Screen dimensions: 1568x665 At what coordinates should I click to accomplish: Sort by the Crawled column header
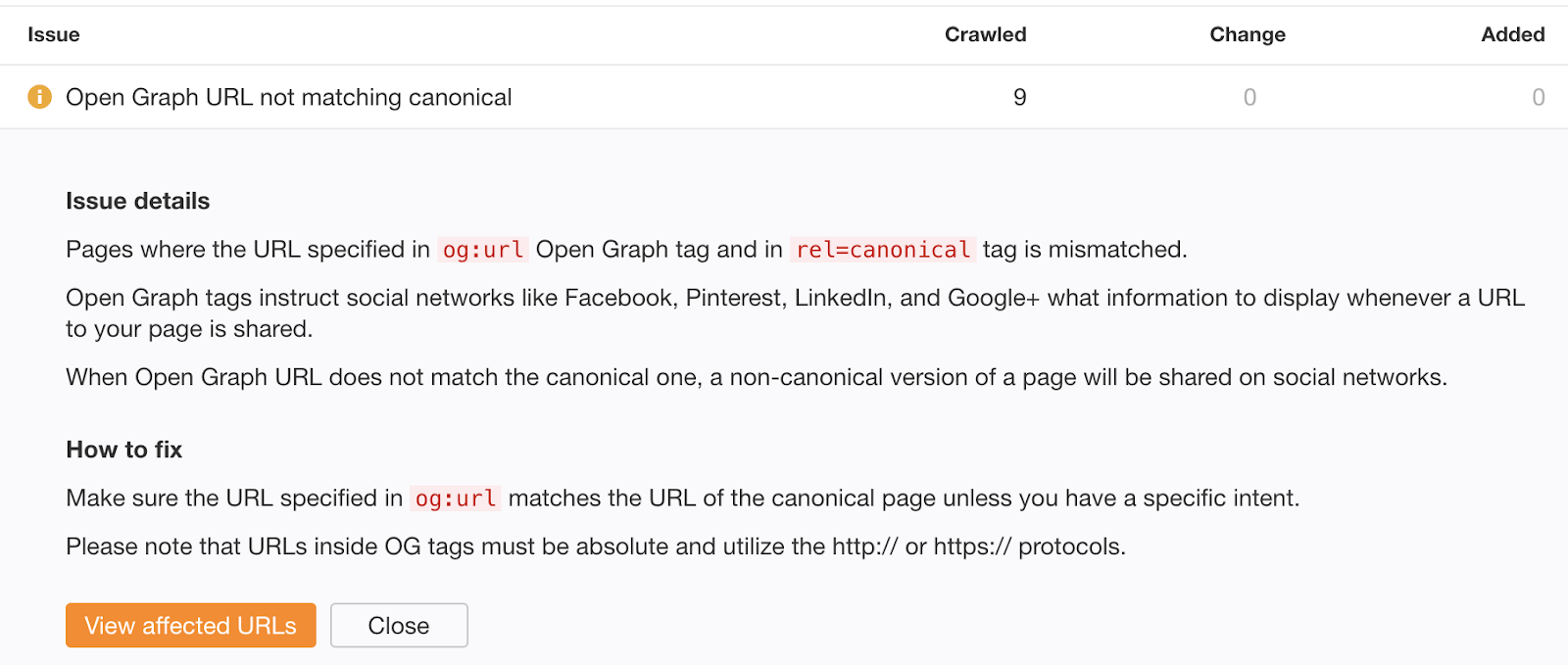tap(985, 34)
